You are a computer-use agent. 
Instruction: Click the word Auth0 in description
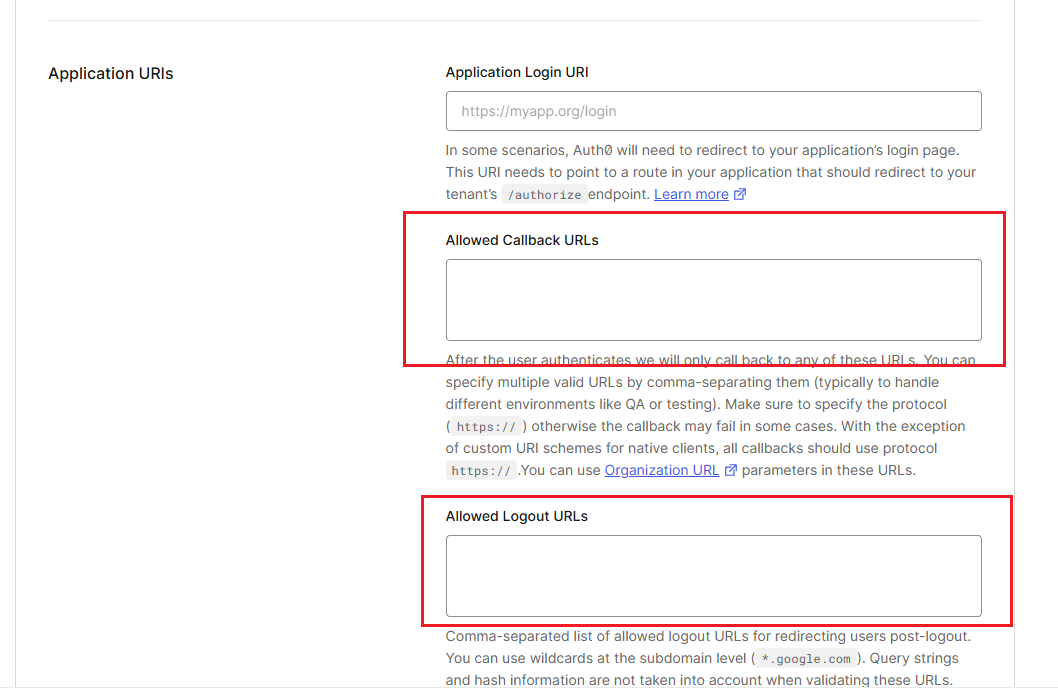pyautogui.click(x=593, y=150)
